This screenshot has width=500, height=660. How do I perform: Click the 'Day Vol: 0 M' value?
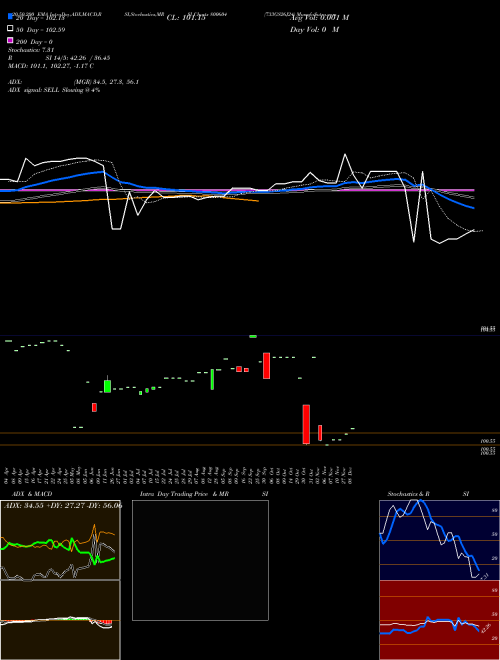314,29
